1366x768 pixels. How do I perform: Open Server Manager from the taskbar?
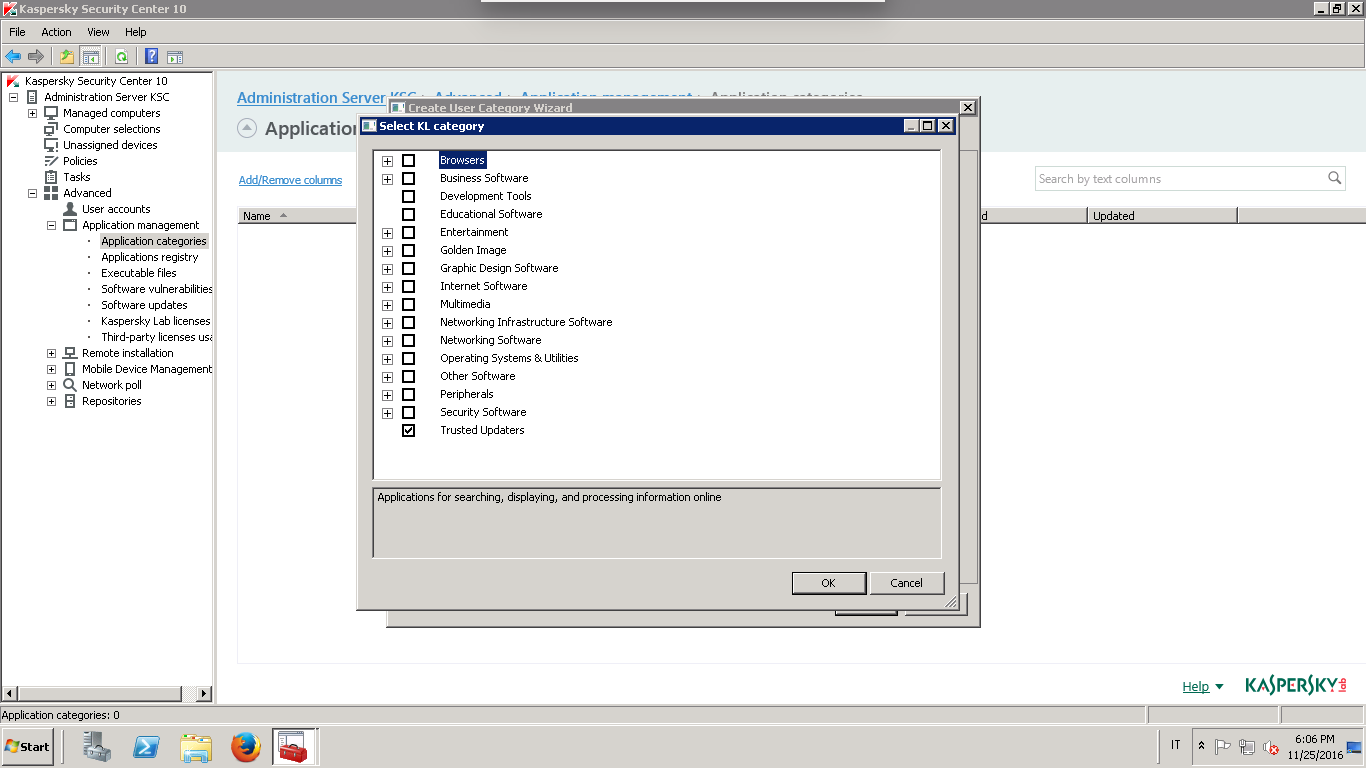click(97, 746)
